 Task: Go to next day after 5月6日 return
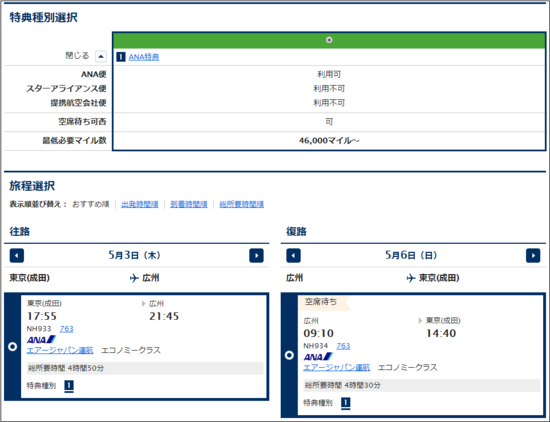click(533, 255)
